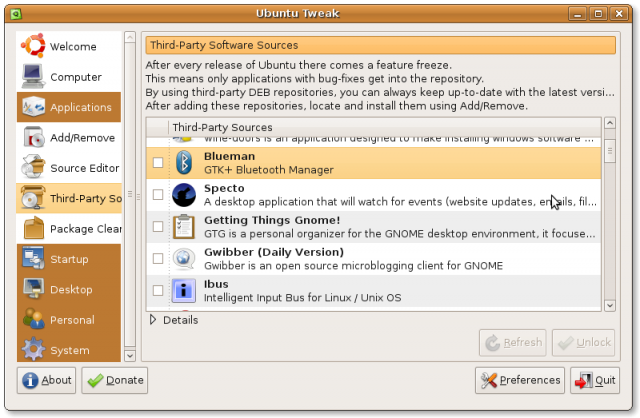Click the Third-Party Sources sidebar icon
This screenshot has height=418, width=640.
point(33,198)
